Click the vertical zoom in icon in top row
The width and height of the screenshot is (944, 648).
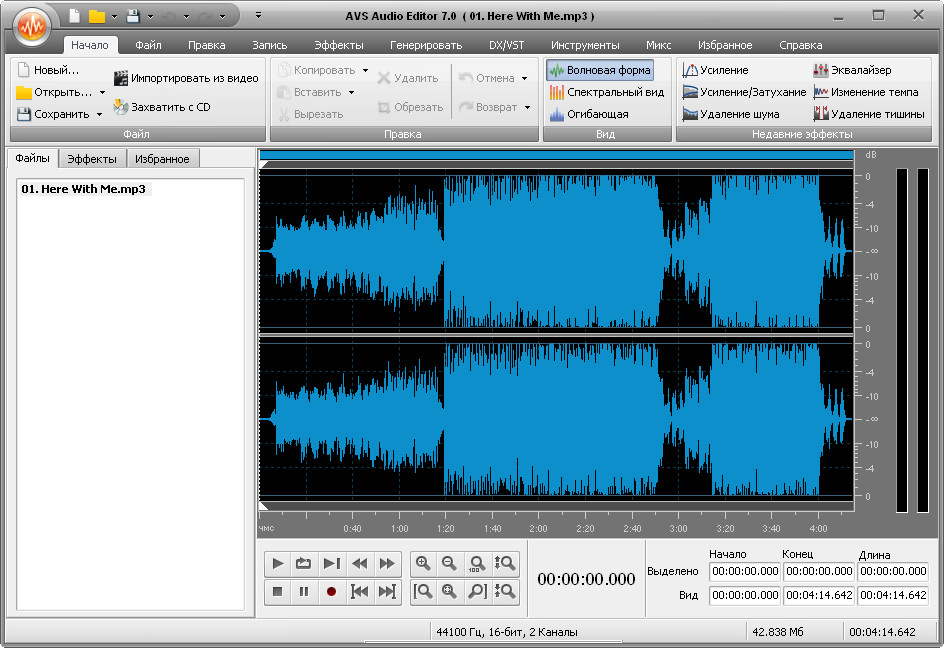pos(505,564)
